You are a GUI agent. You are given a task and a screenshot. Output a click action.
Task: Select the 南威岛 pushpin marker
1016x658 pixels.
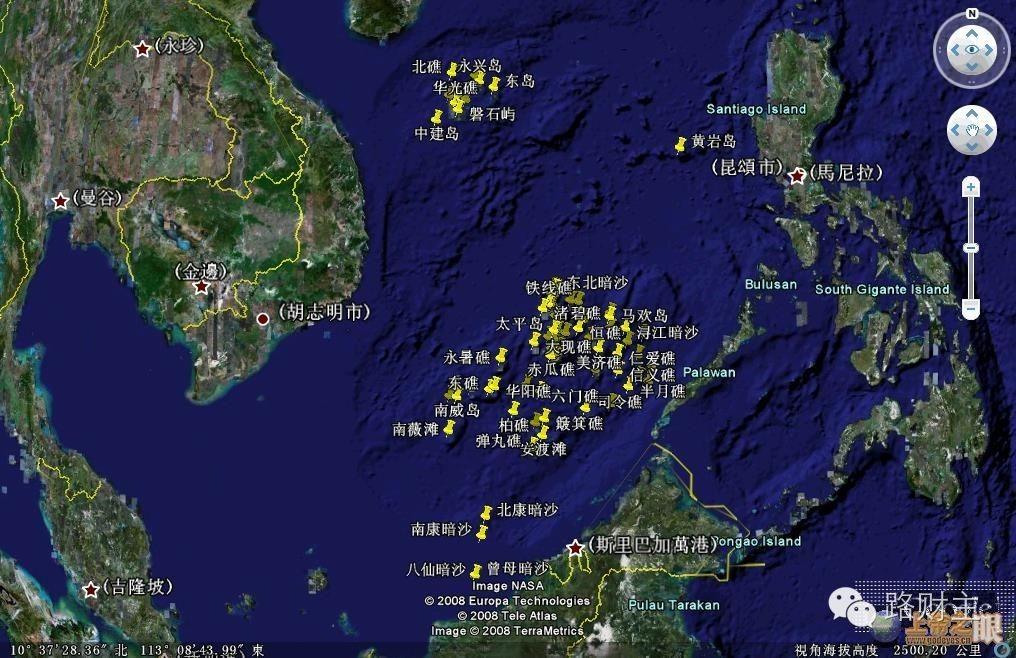pos(456,396)
